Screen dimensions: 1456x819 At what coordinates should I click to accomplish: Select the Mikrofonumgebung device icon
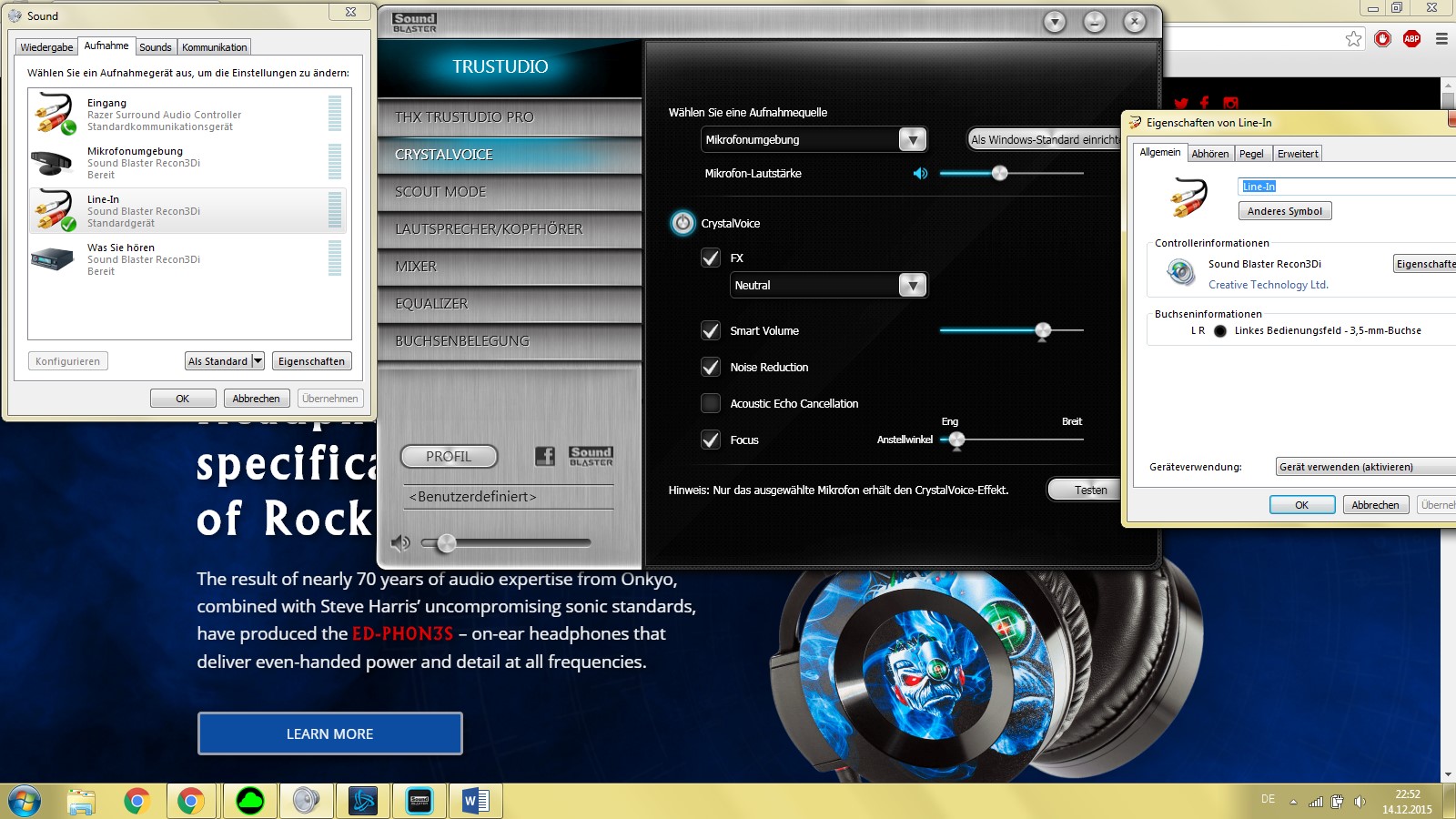(x=52, y=163)
